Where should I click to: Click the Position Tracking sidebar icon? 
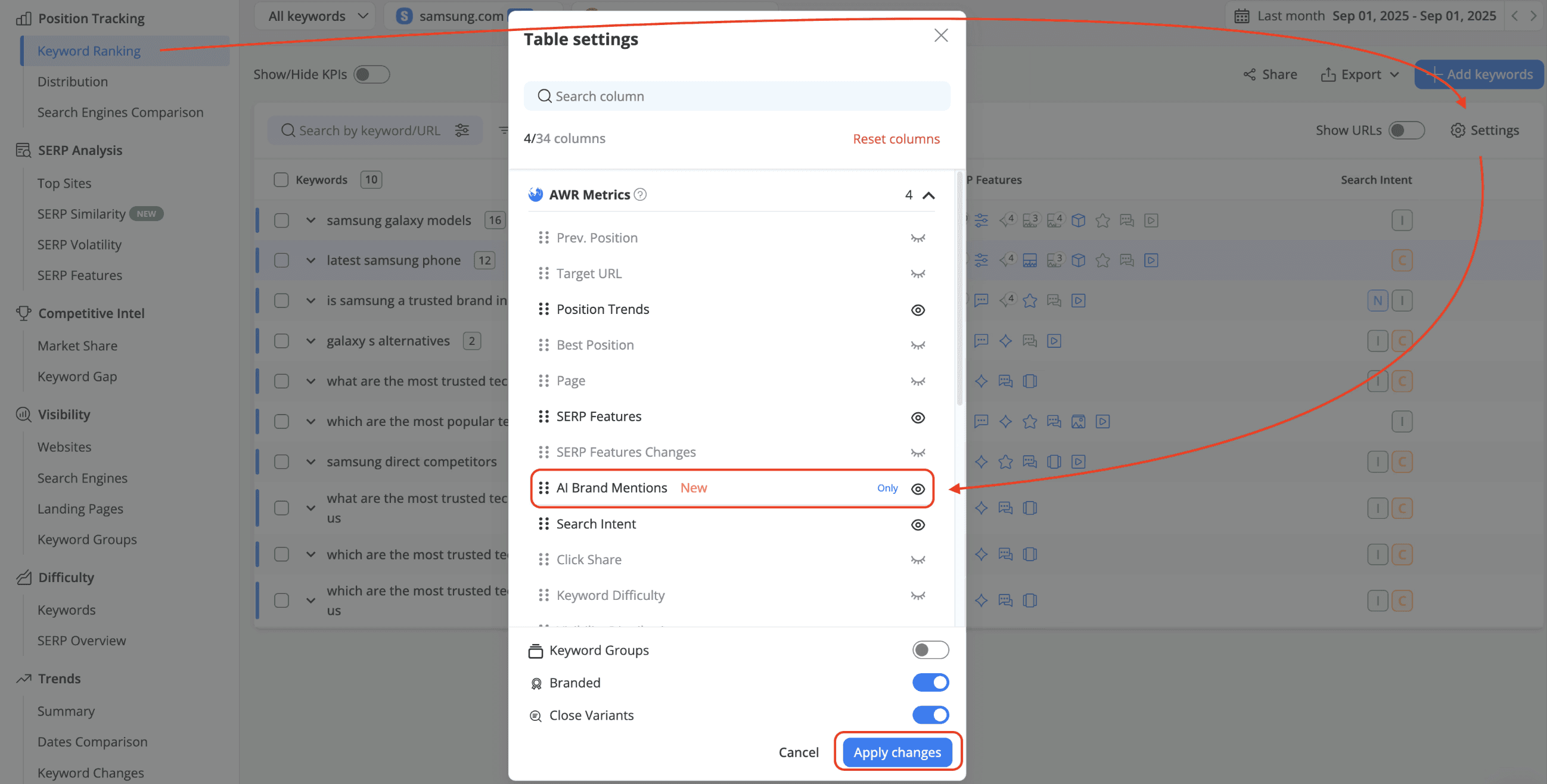(23, 18)
